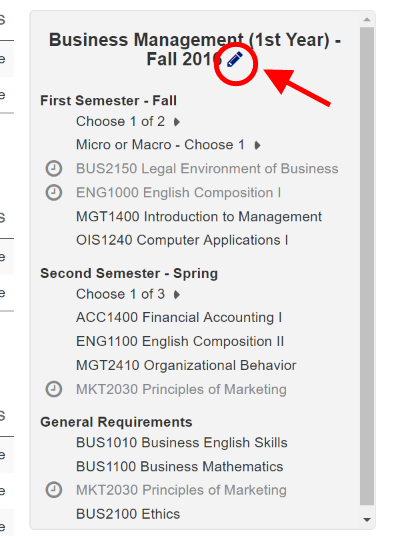
Task: Select OIS1240 Computer Applications I
Action: pos(182,240)
